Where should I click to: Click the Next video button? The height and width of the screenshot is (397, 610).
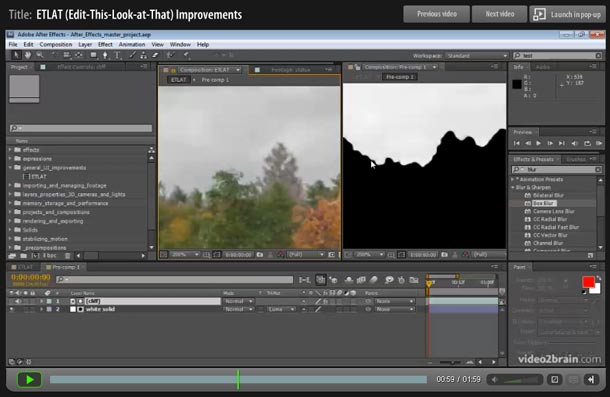pos(500,14)
